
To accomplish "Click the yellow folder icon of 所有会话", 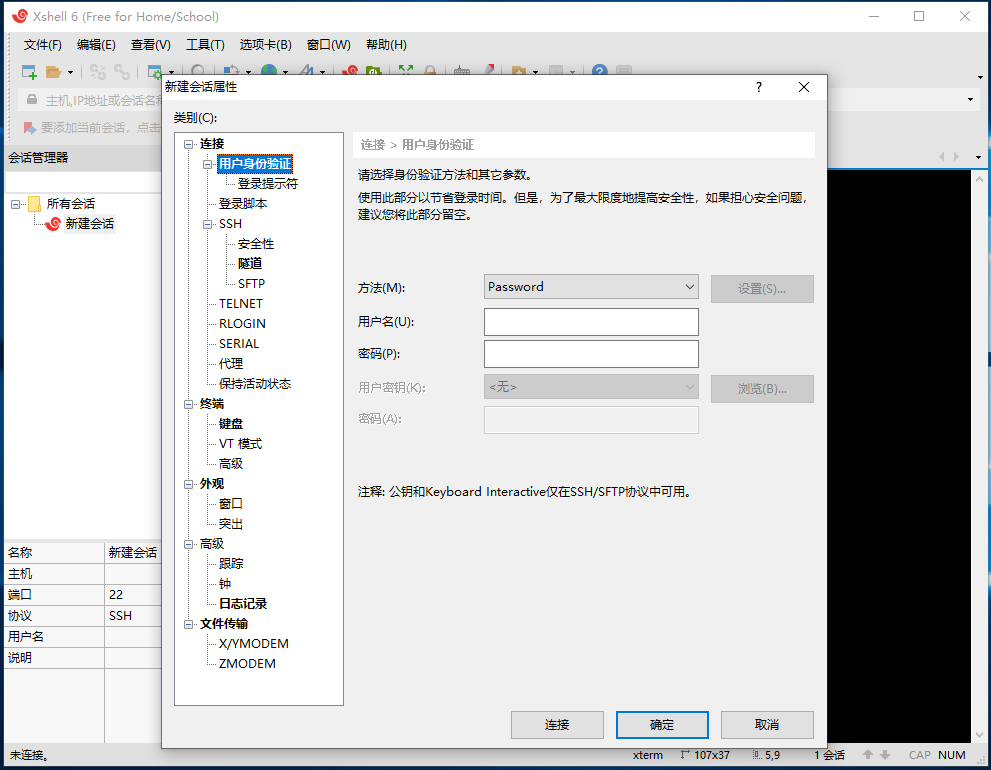I will click(35, 204).
